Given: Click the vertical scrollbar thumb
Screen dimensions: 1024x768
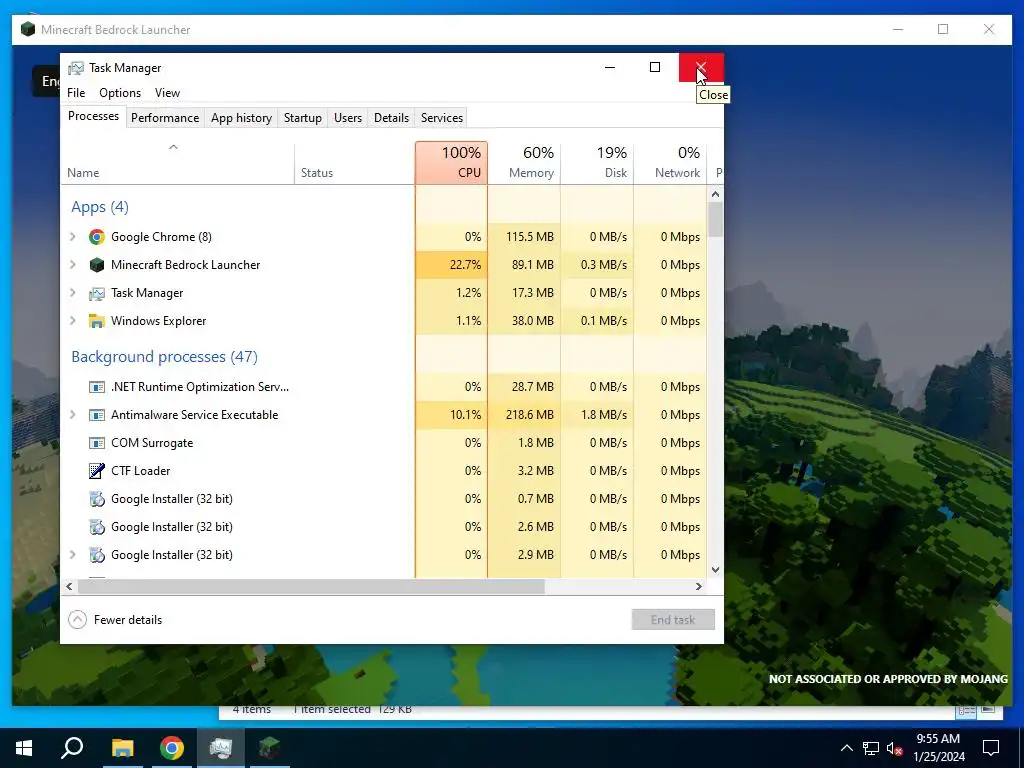Looking at the screenshot, I should pyautogui.click(x=715, y=219).
